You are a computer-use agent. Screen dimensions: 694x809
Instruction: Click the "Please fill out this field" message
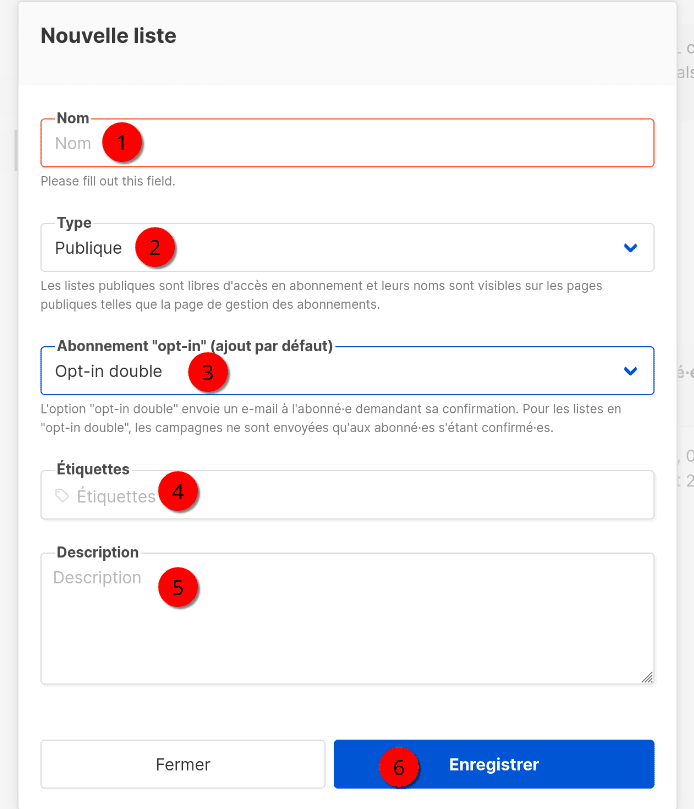108,182
